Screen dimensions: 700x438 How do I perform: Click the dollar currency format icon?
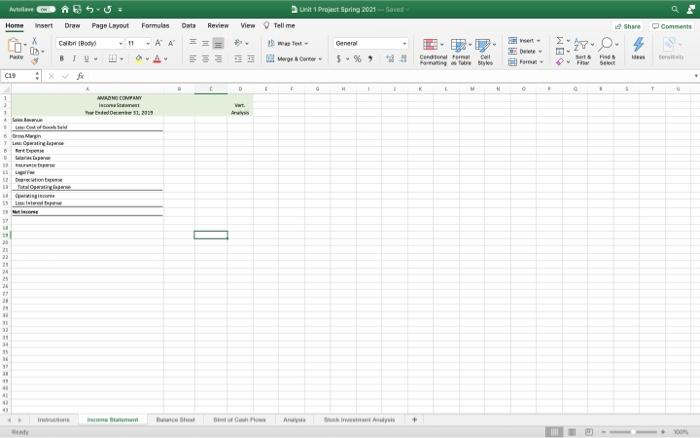[338, 58]
